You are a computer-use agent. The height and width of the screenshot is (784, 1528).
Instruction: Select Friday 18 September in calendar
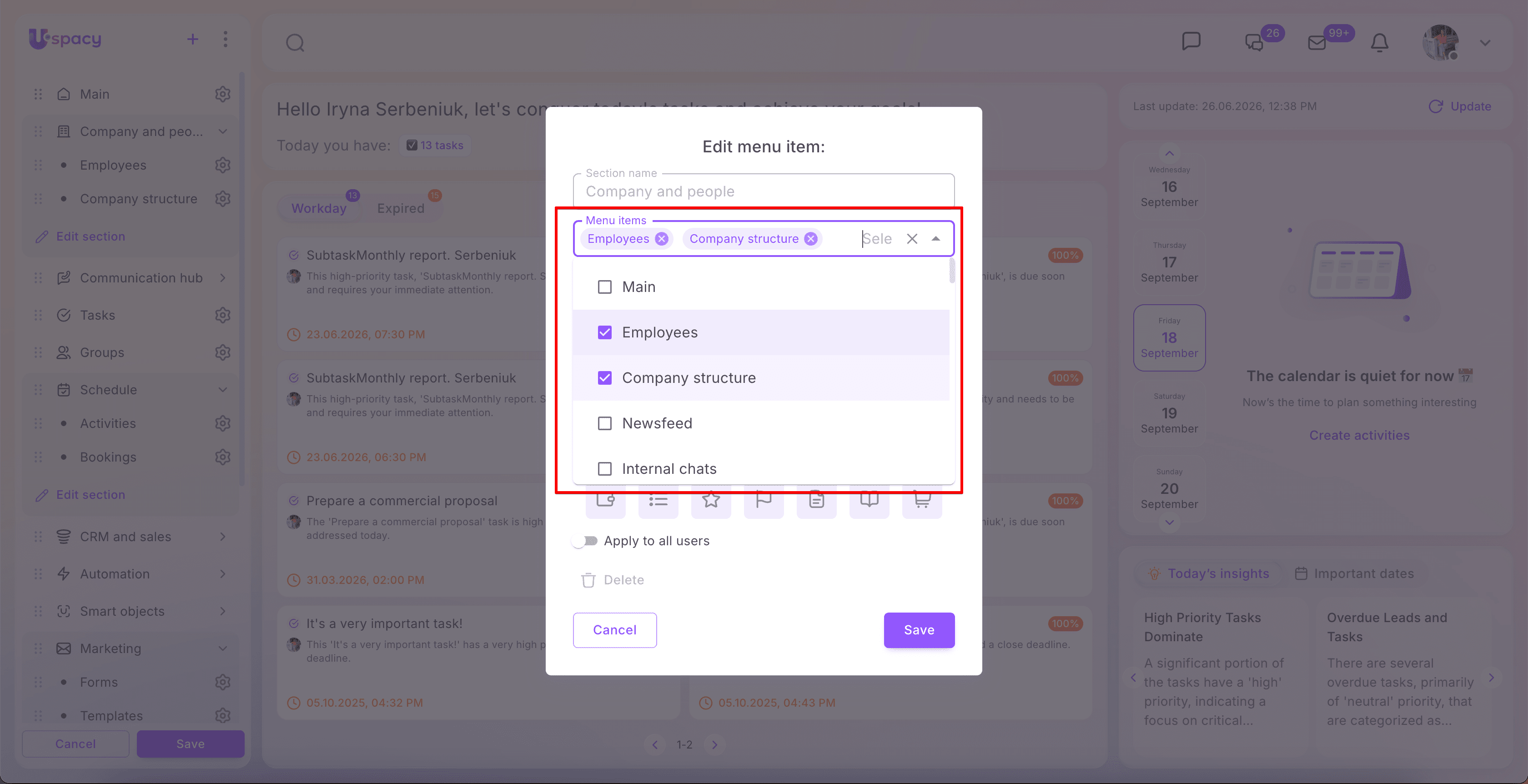[x=1169, y=337]
